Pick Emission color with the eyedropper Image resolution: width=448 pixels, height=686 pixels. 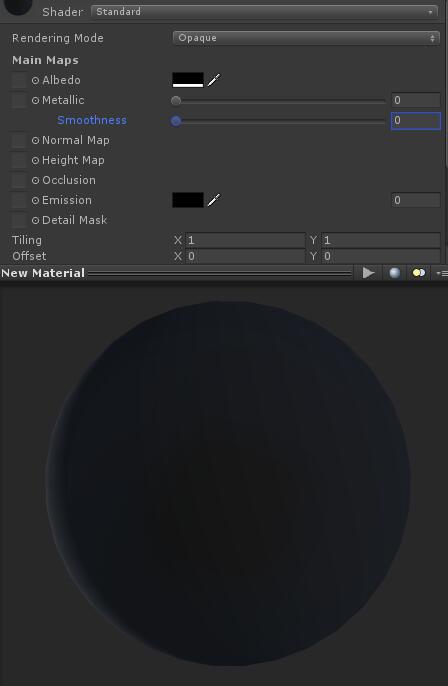click(214, 200)
